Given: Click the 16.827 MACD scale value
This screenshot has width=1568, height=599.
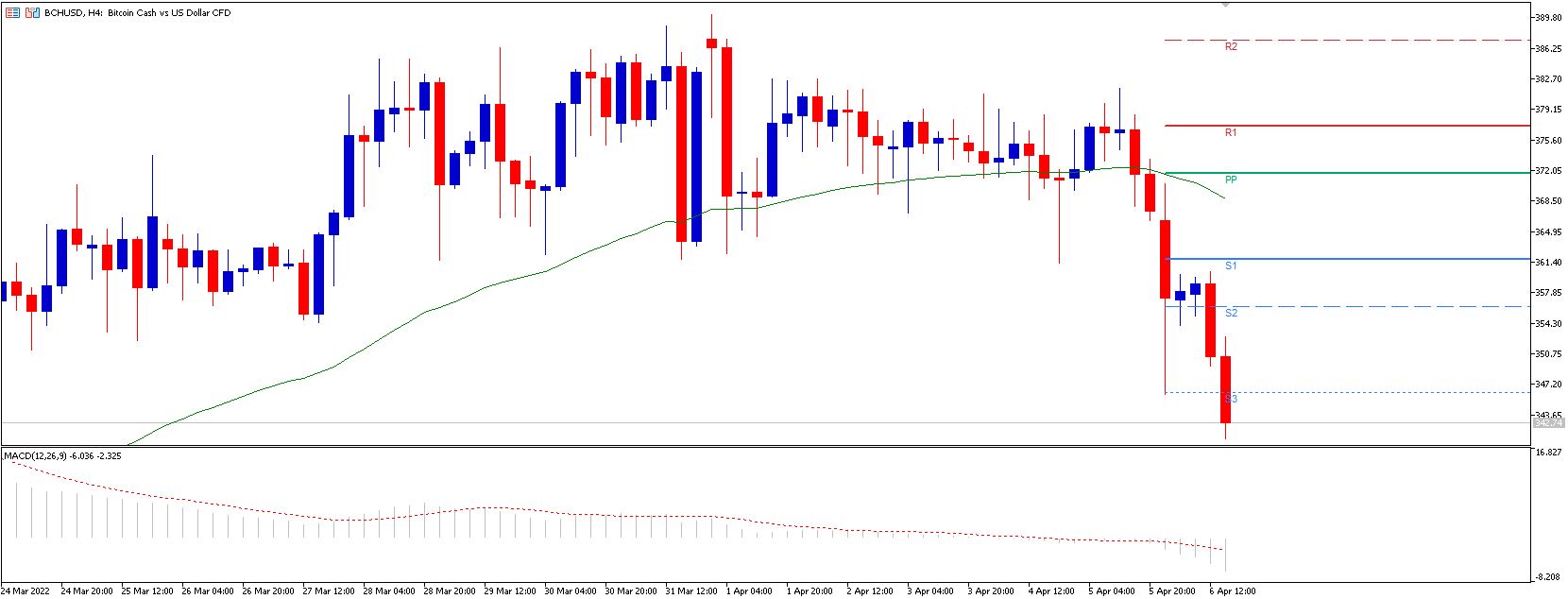Looking at the screenshot, I should coord(1547,453).
